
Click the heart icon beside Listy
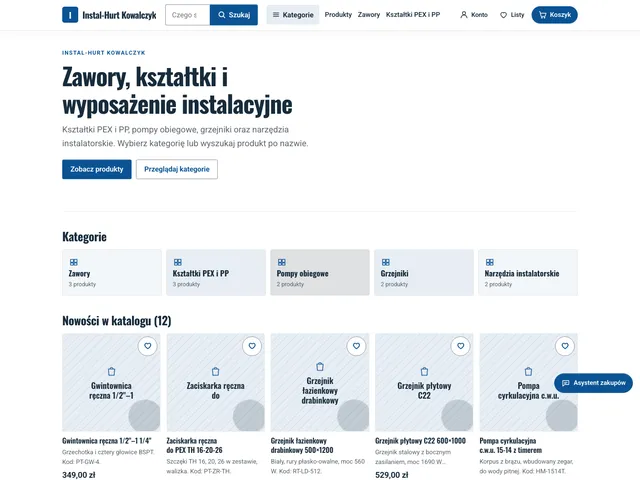[503, 15]
